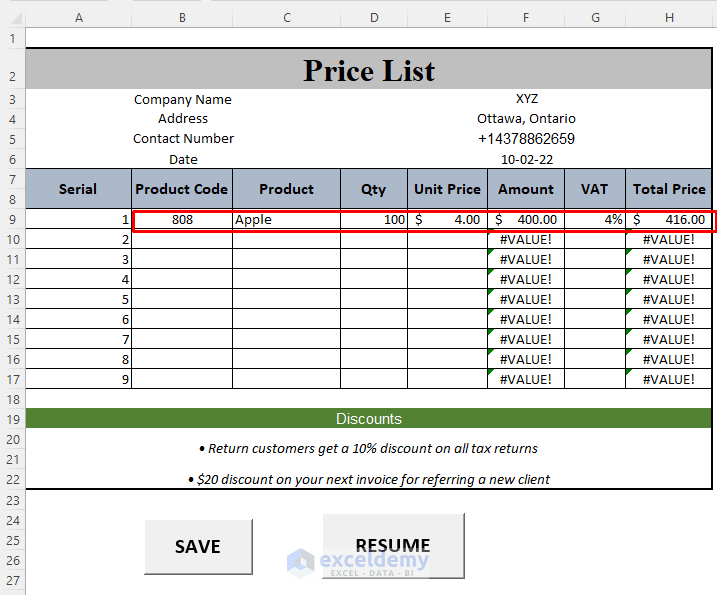Click the VAT 4% cell
The width and height of the screenshot is (717, 595).
595,220
